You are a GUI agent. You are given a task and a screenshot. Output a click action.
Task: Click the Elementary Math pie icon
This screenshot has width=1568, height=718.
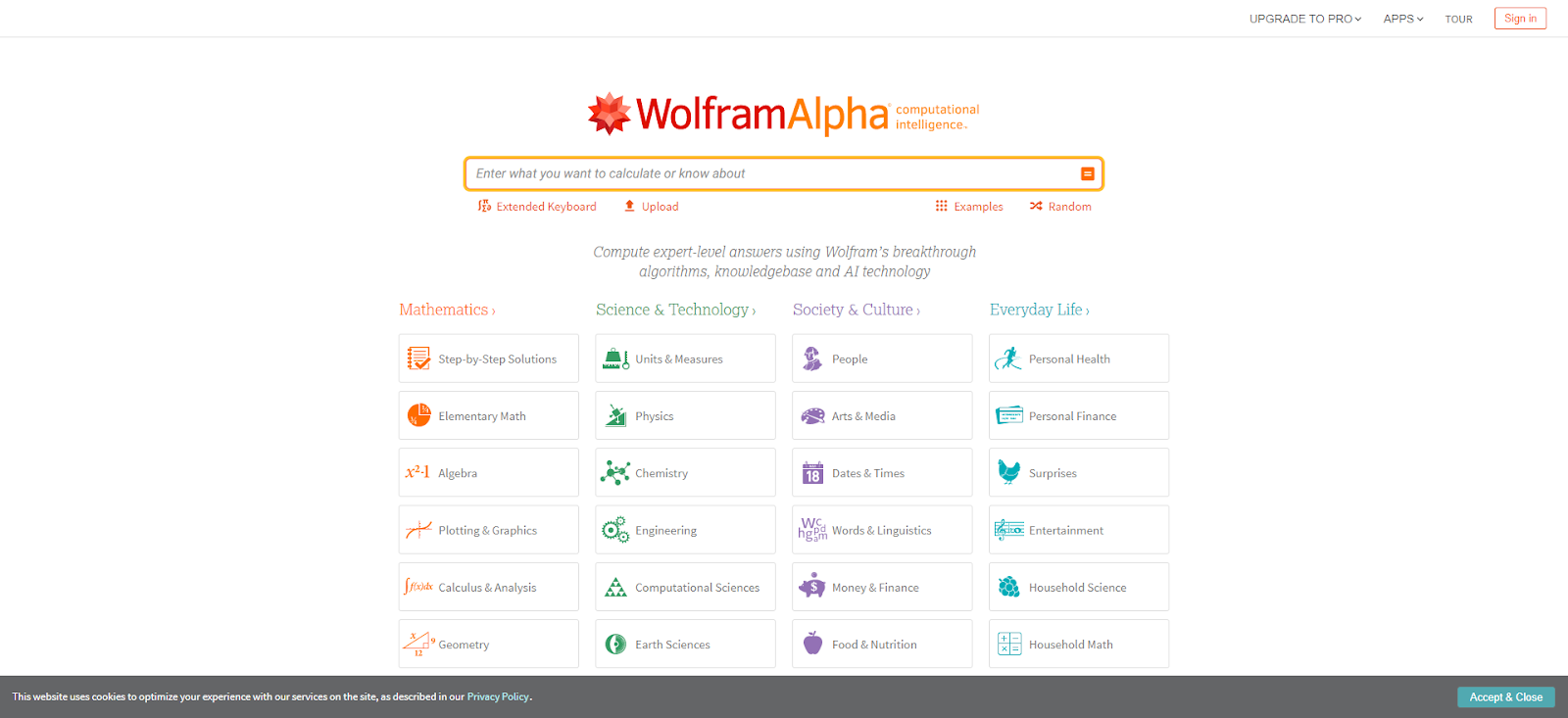(419, 415)
